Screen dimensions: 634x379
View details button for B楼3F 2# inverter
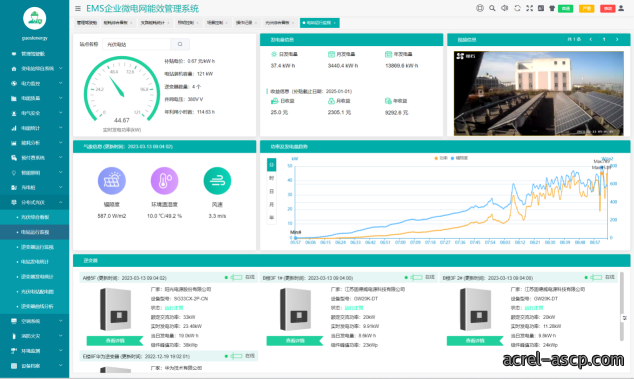[475, 341]
